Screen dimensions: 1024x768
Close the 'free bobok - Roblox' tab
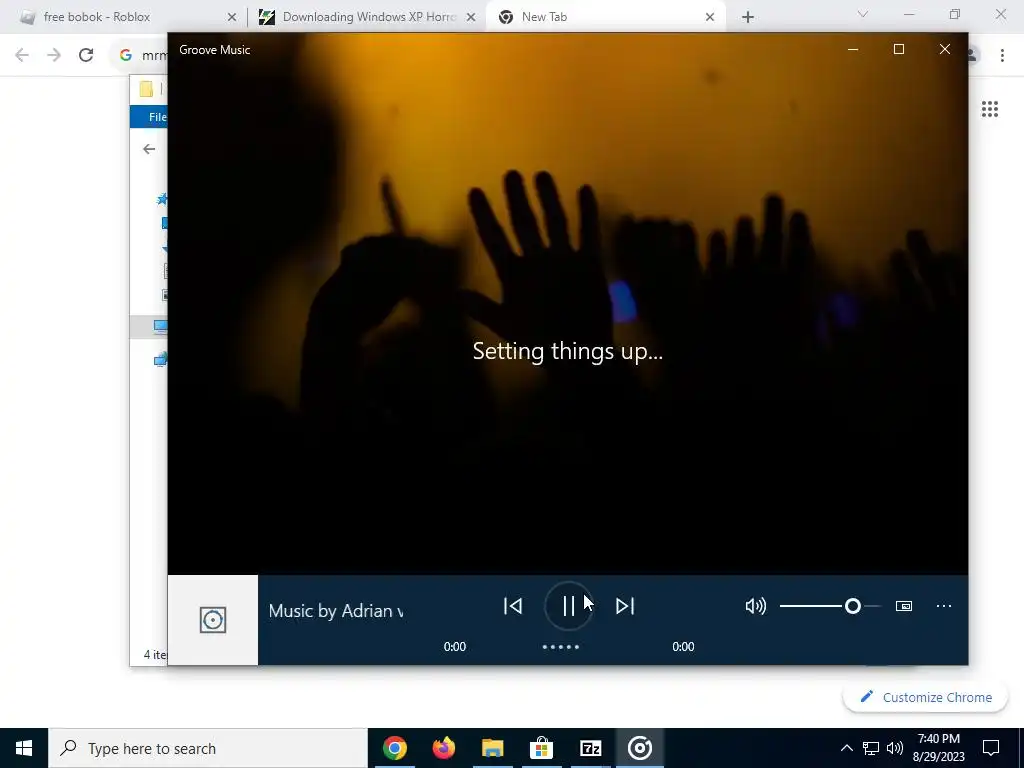click(232, 17)
